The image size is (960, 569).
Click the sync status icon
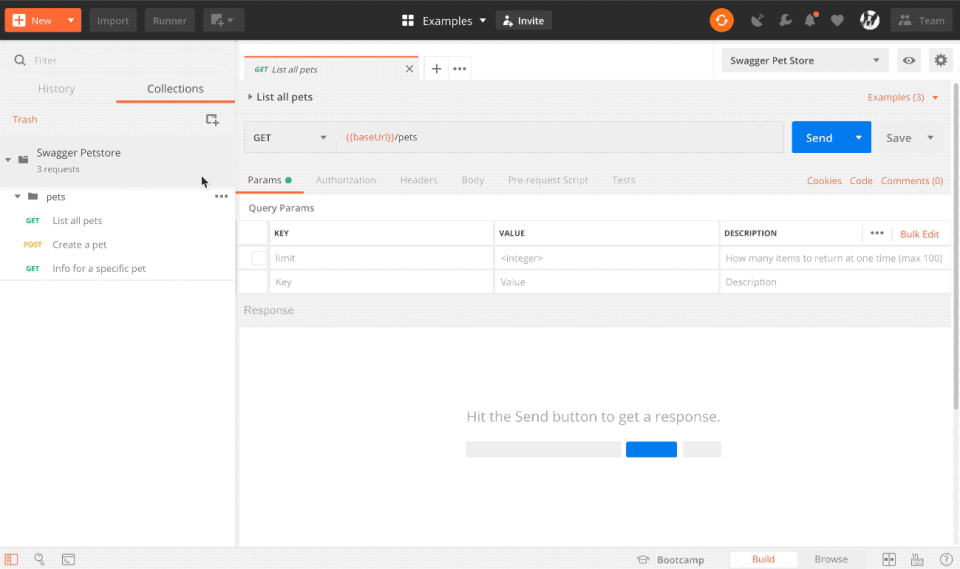coord(721,20)
